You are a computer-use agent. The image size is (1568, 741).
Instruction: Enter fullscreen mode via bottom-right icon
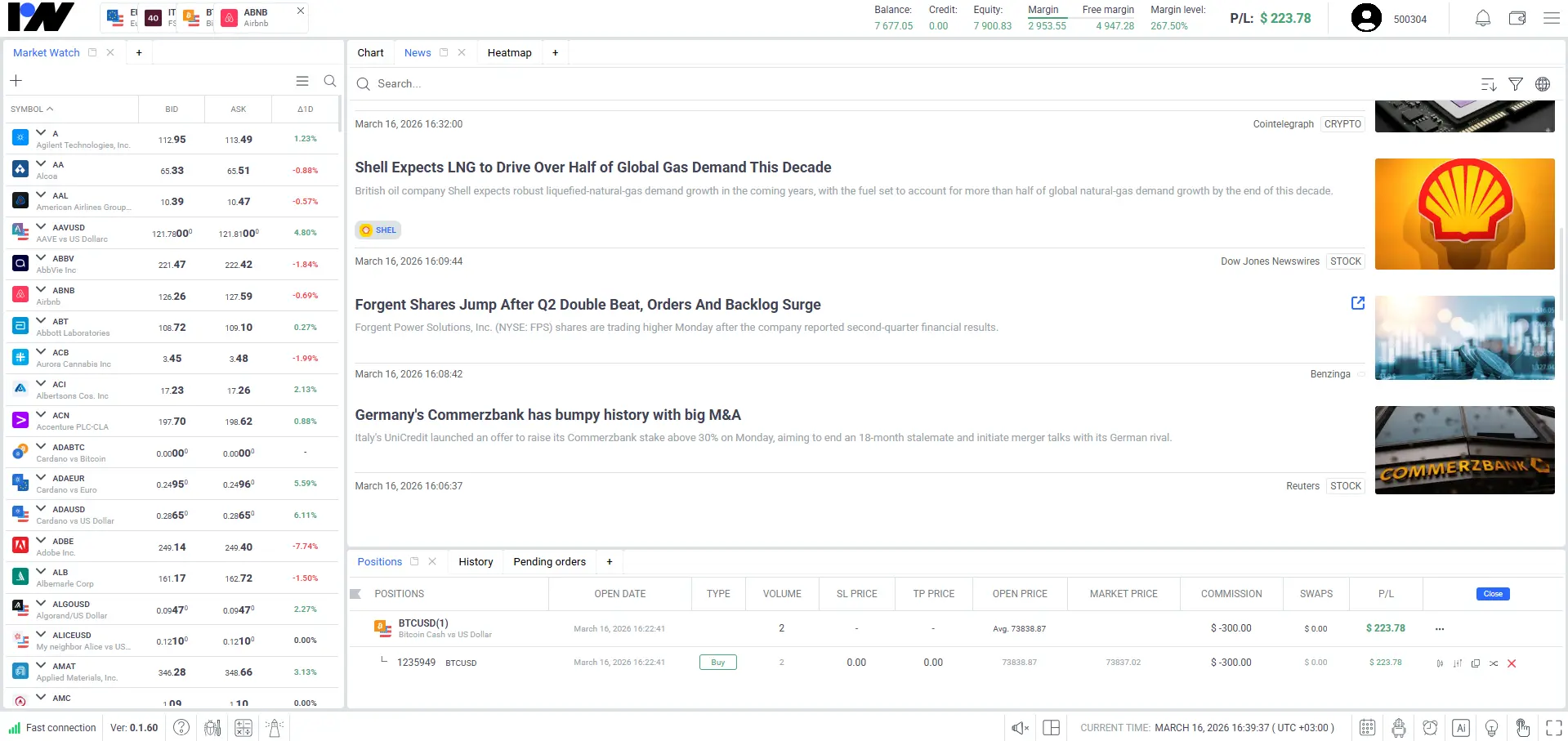tap(1553, 728)
